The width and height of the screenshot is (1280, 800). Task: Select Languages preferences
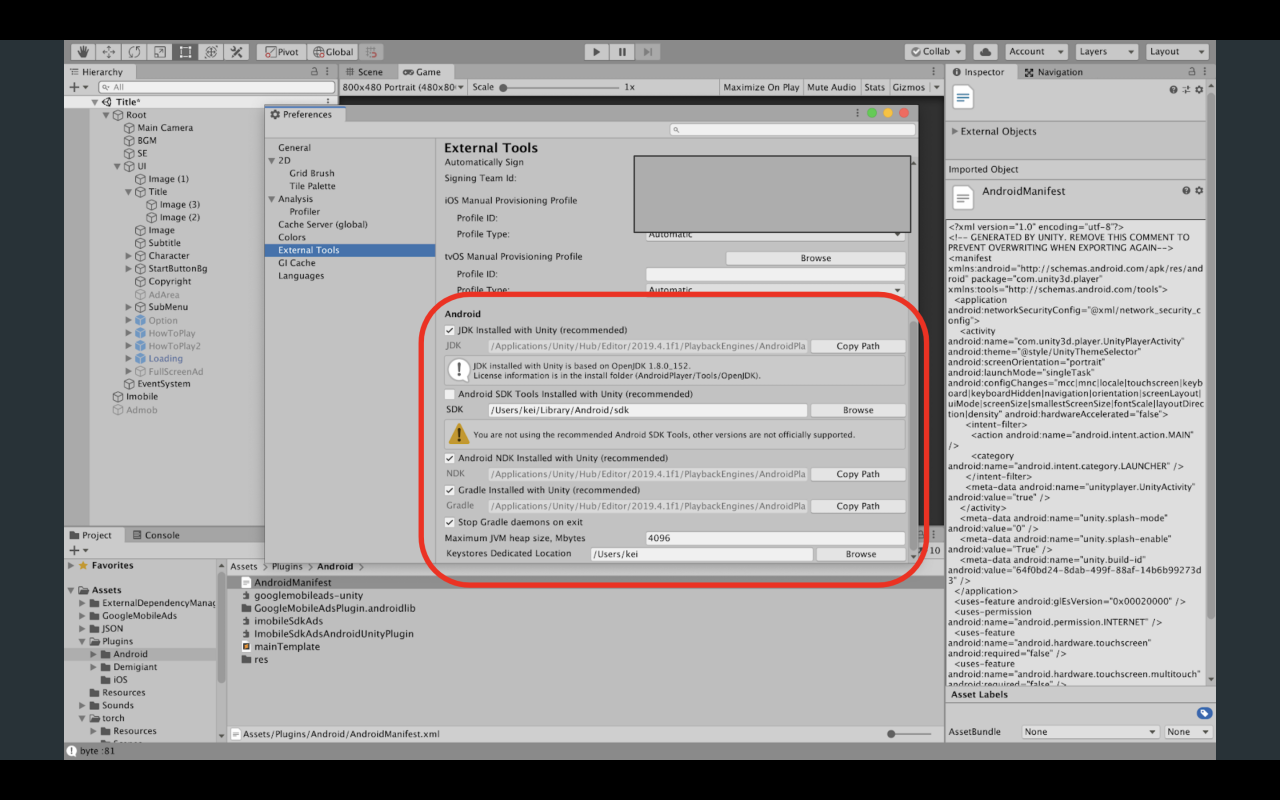301,276
